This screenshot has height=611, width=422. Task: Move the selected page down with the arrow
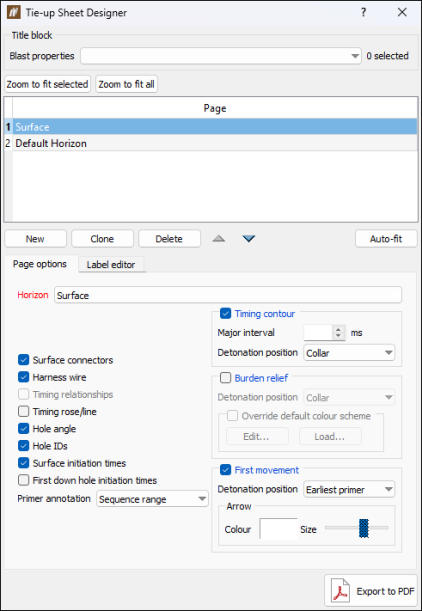click(249, 238)
